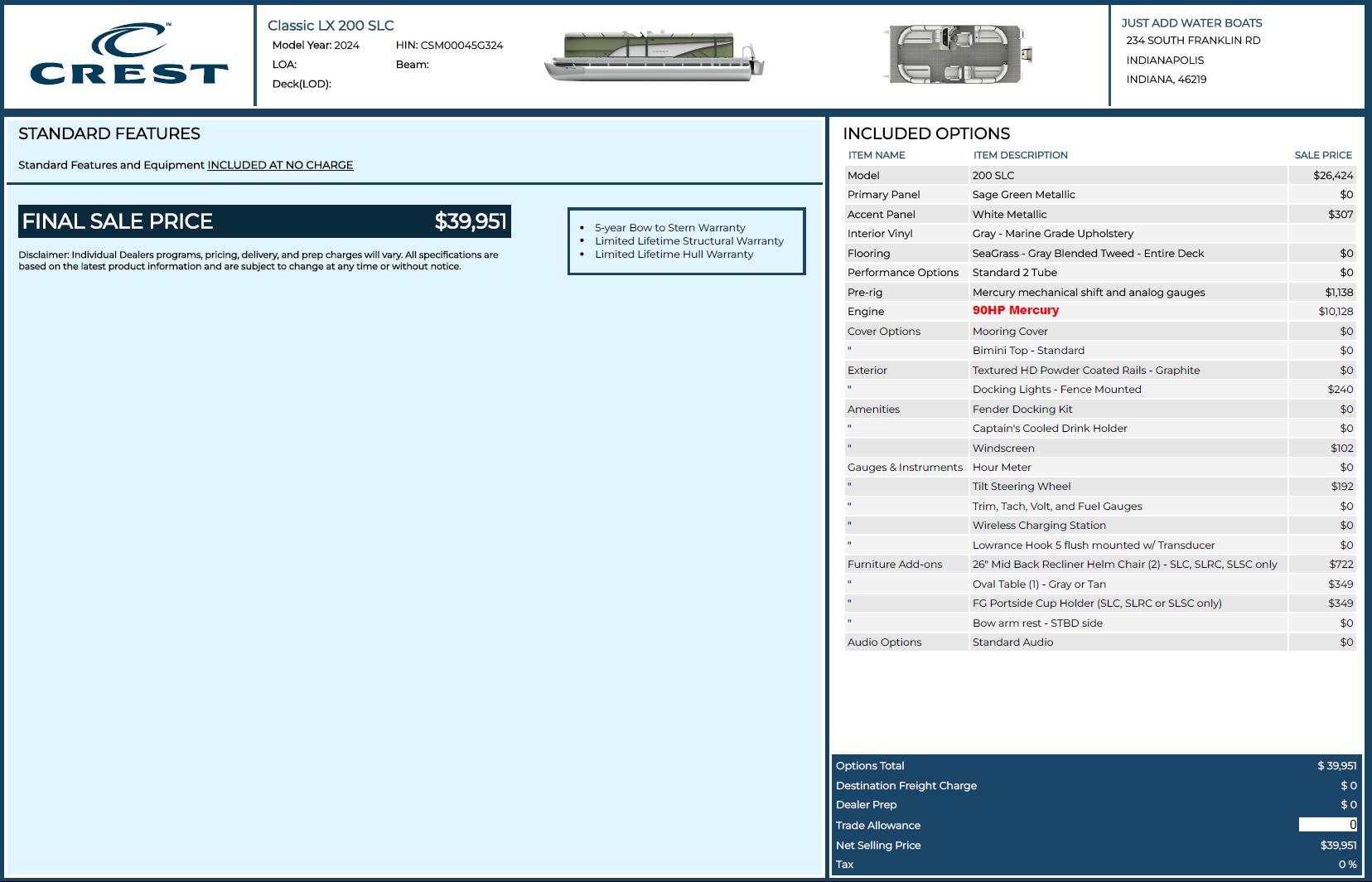Select the Windscreen option row
1372x882 pixels.
(1100, 448)
